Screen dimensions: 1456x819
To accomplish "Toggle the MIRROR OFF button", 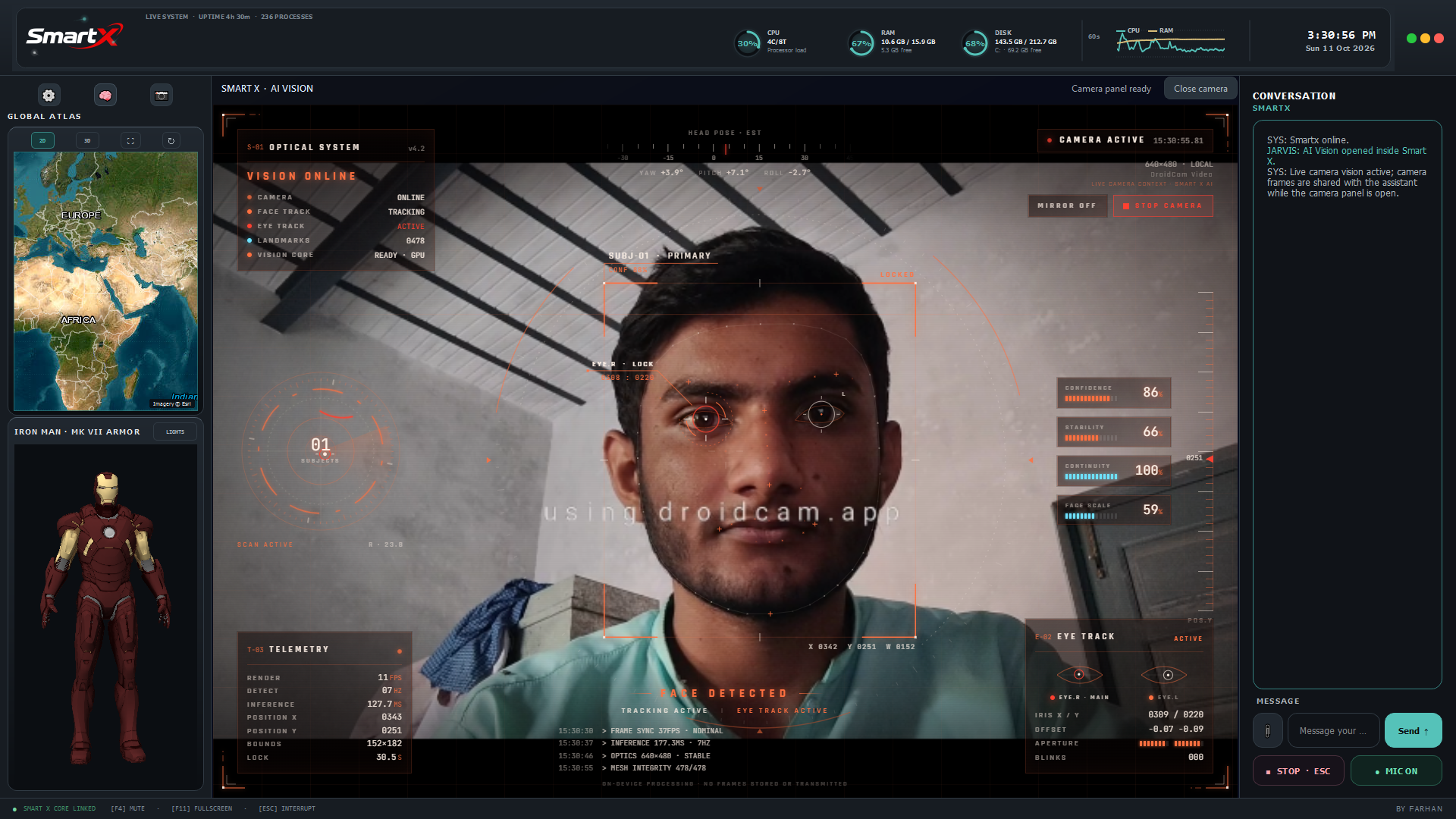I will point(1067,206).
